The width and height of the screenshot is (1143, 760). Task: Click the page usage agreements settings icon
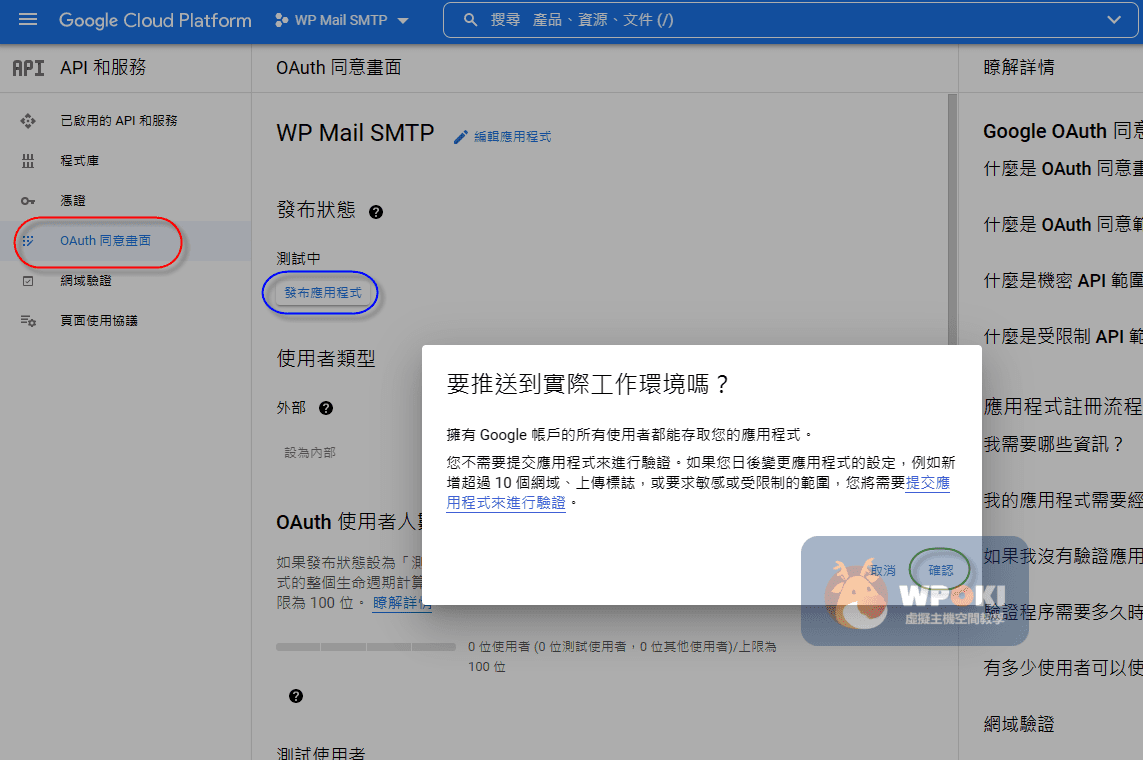pos(28,321)
